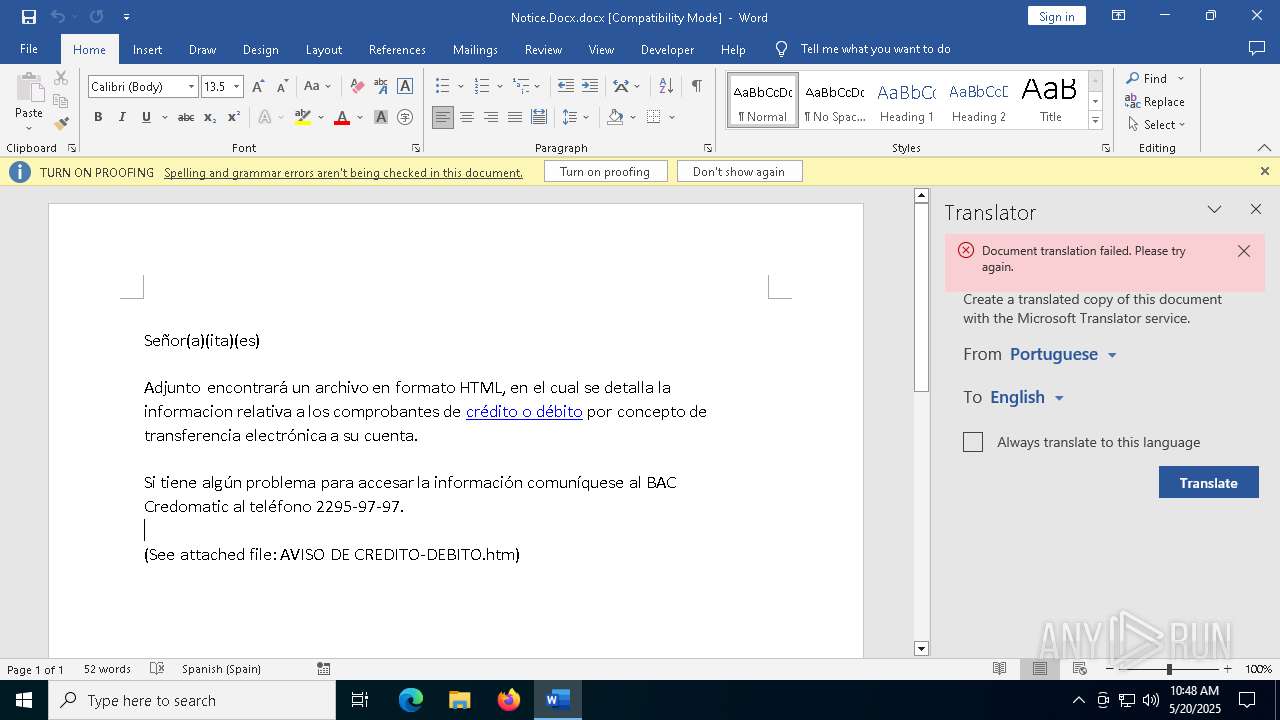Switch to Read Mode view
The image size is (1280, 720).
pos(999,669)
